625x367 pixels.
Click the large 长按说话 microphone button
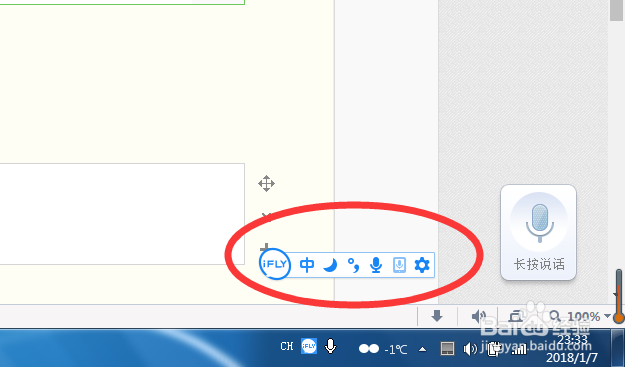[x=539, y=232]
